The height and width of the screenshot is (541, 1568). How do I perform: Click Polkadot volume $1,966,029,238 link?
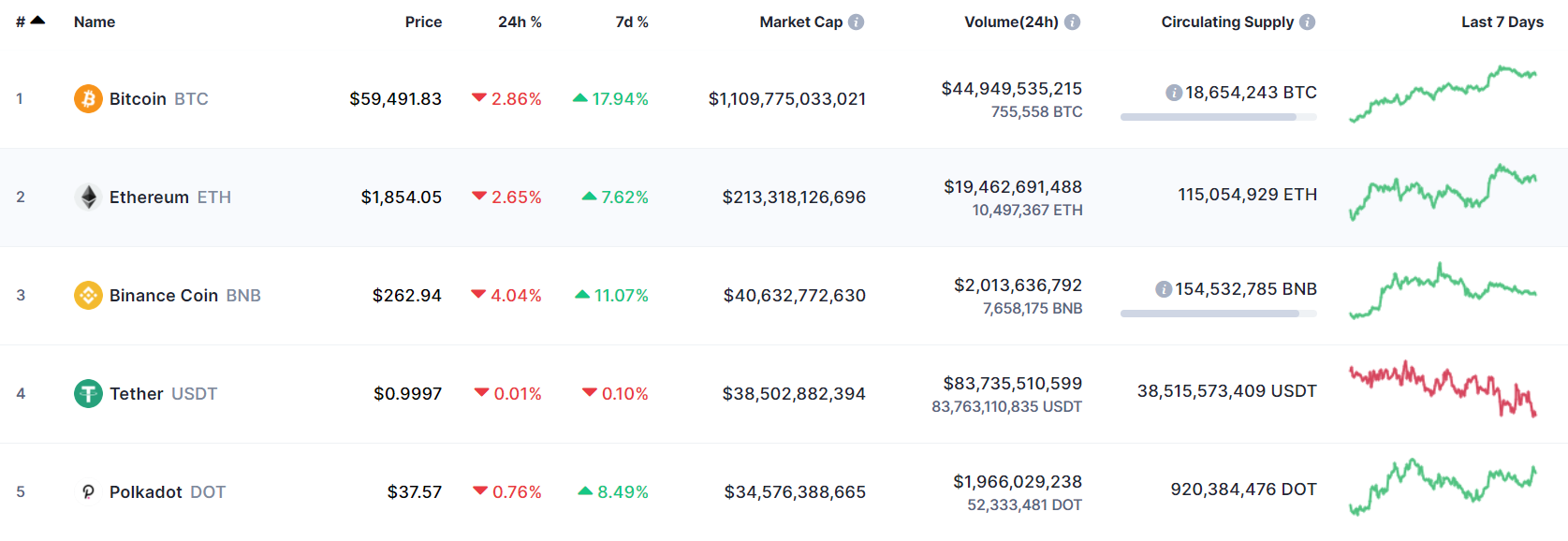tap(1018, 481)
